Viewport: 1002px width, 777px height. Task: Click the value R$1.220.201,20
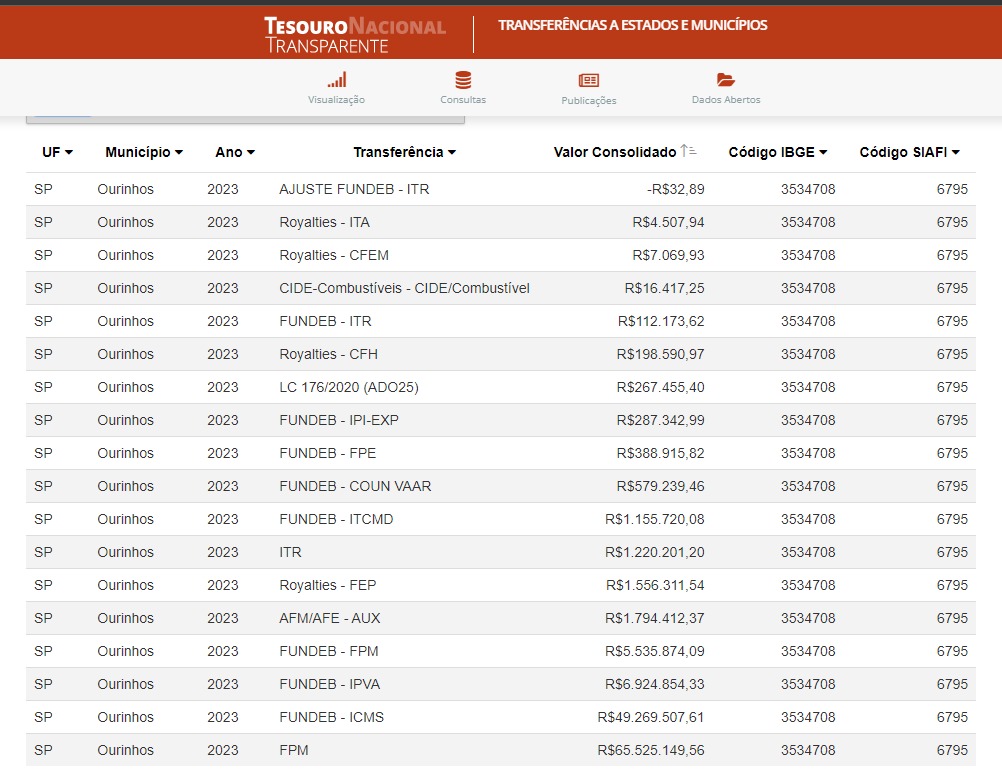pyautogui.click(x=655, y=552)
